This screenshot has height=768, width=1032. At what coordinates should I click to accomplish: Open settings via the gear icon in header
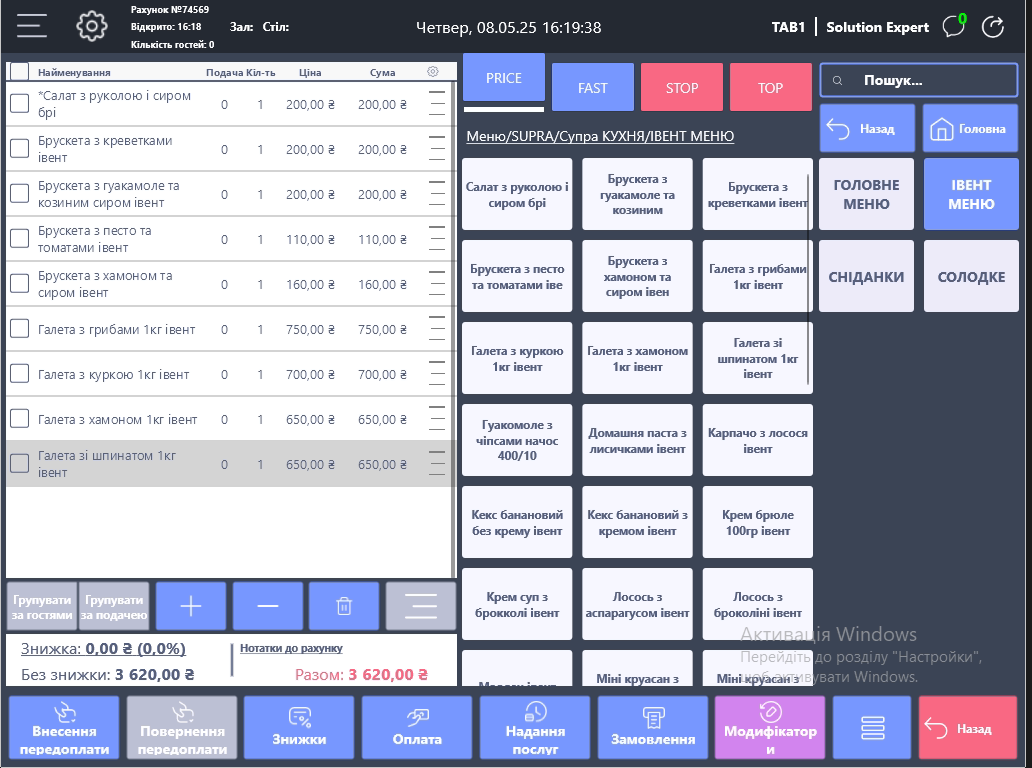point(92,27)
